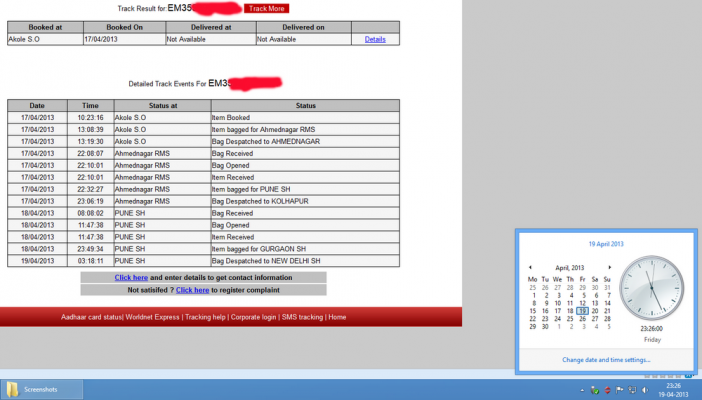Select date 10 in calendar
The image size is (702, 400).
557,303
